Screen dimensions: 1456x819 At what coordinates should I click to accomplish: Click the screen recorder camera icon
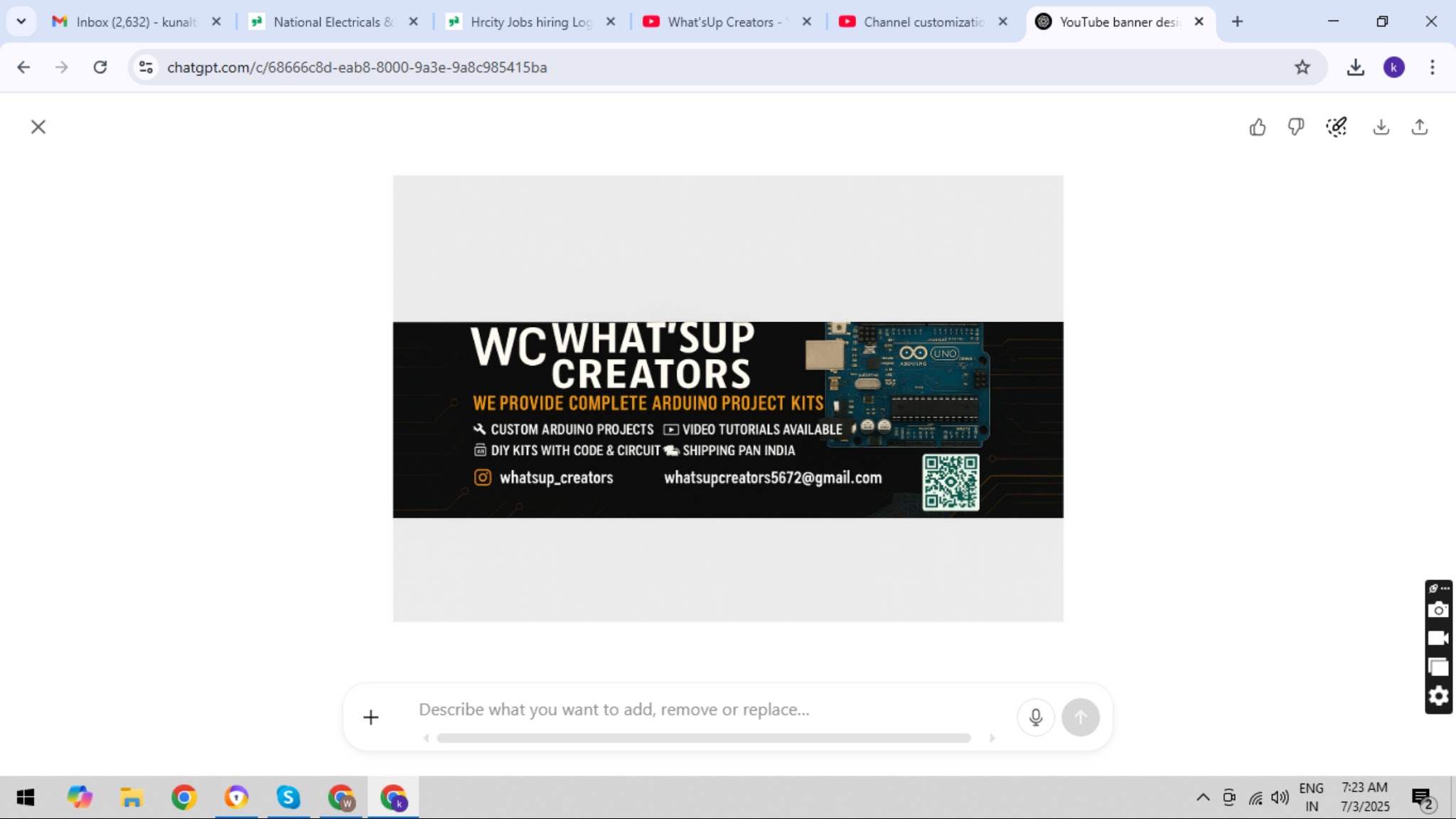pyautogui.click(x=1438, y=610)
